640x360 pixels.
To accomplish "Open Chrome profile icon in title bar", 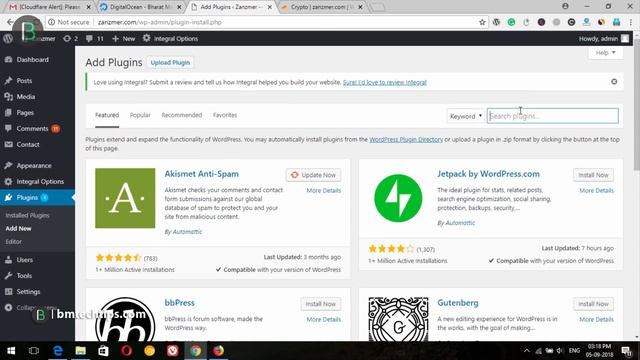I will (565, 6).
